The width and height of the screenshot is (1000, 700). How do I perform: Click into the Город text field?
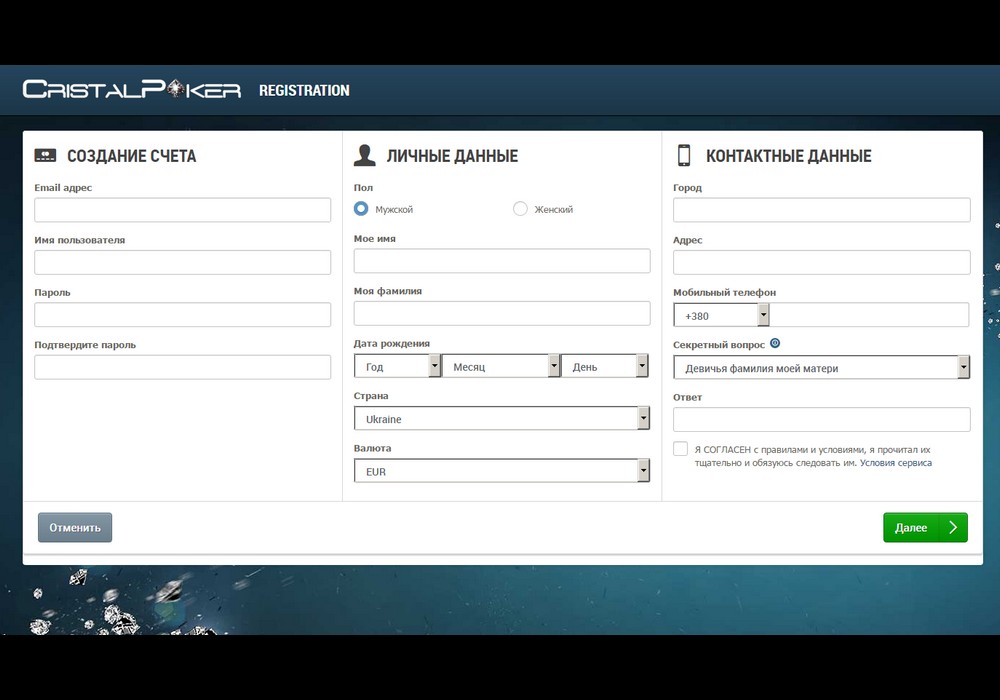[x=821, y=210]
